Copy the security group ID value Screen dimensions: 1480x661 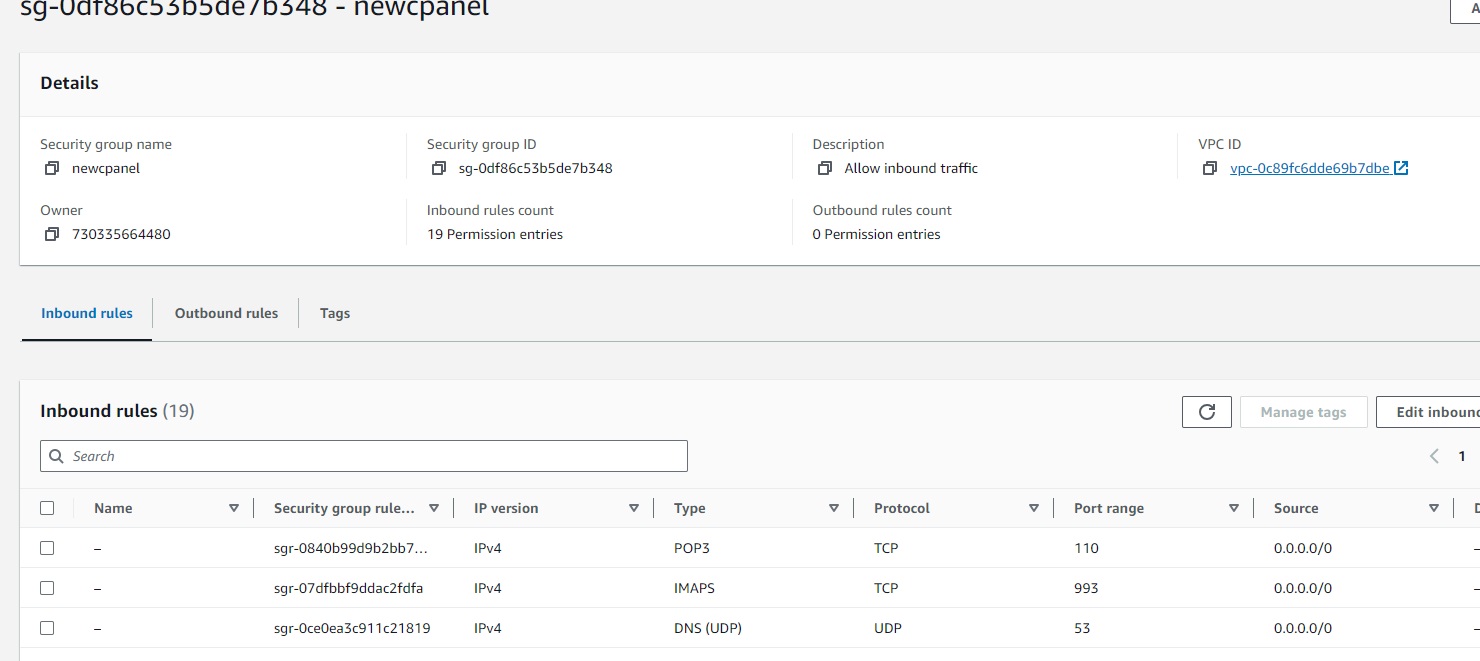coord(438,169)
